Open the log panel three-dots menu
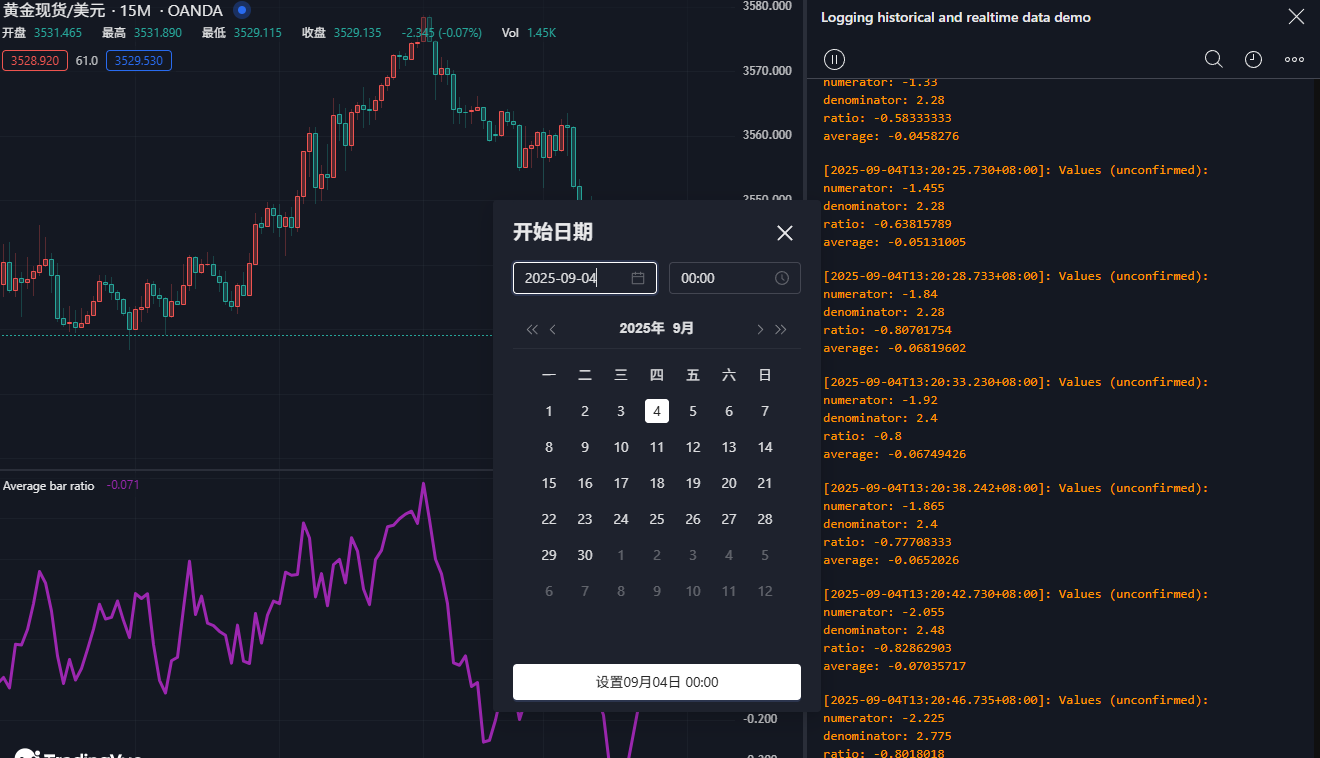This screenshot has width=1320, height=758. tap(1294, 59)
